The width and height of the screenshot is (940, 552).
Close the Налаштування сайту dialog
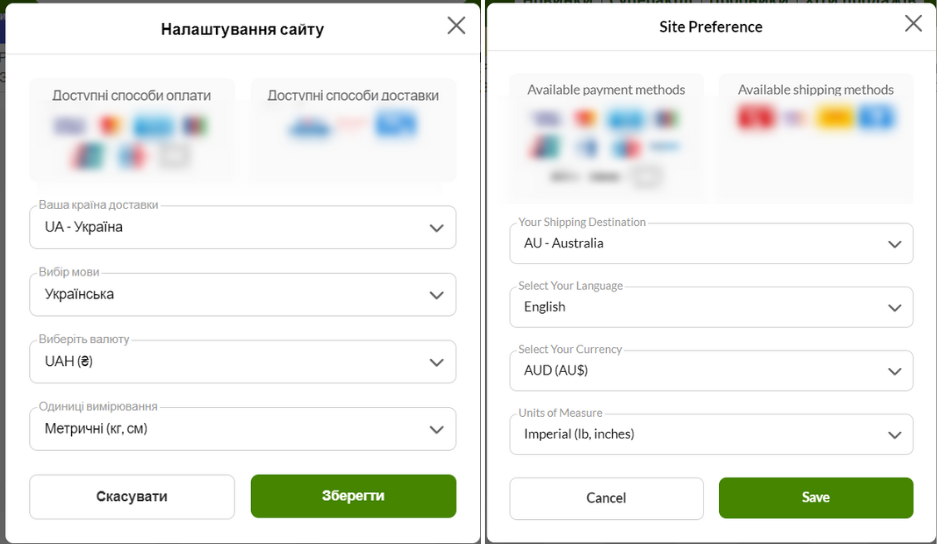(x=456, y=26)
